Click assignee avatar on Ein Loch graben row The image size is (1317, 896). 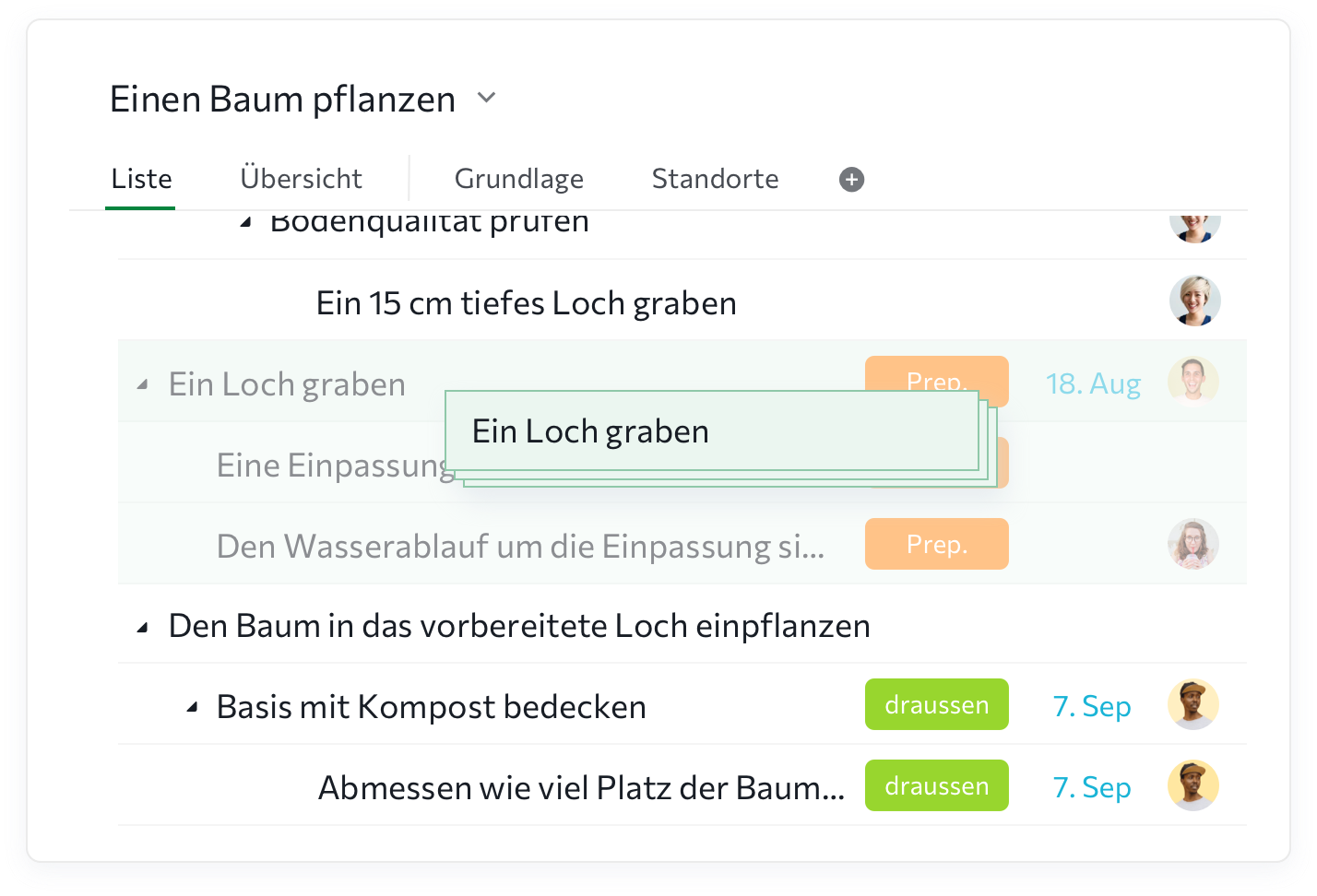click(1192, 382)
